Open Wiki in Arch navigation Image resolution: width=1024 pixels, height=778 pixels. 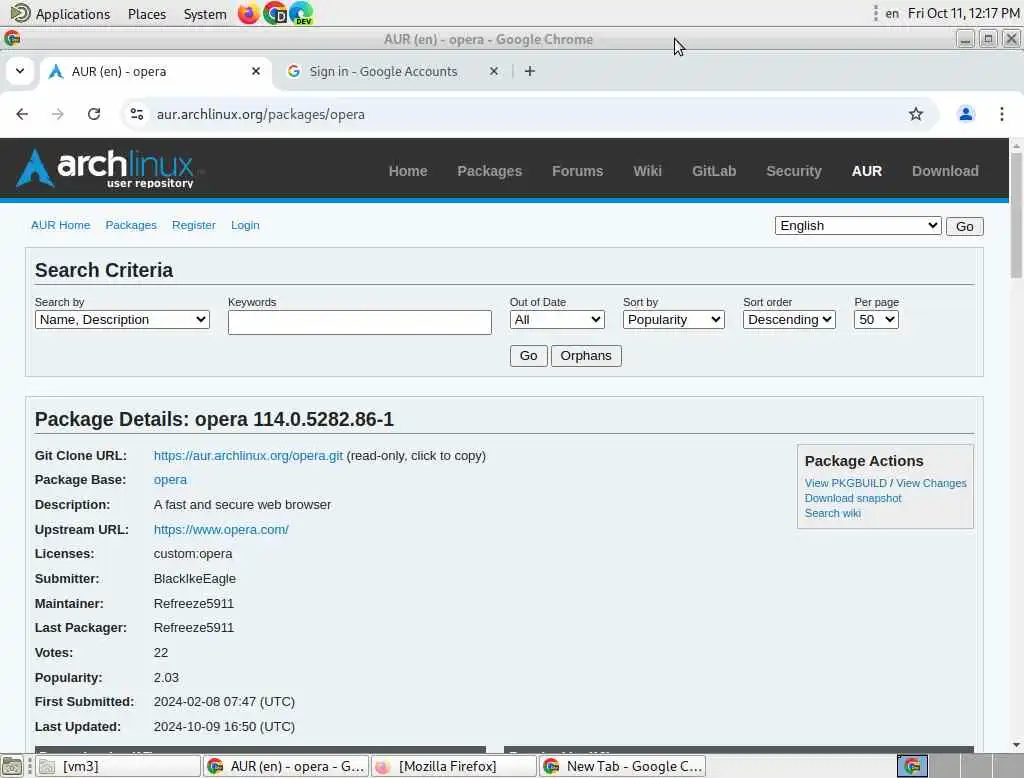[647, 171]
